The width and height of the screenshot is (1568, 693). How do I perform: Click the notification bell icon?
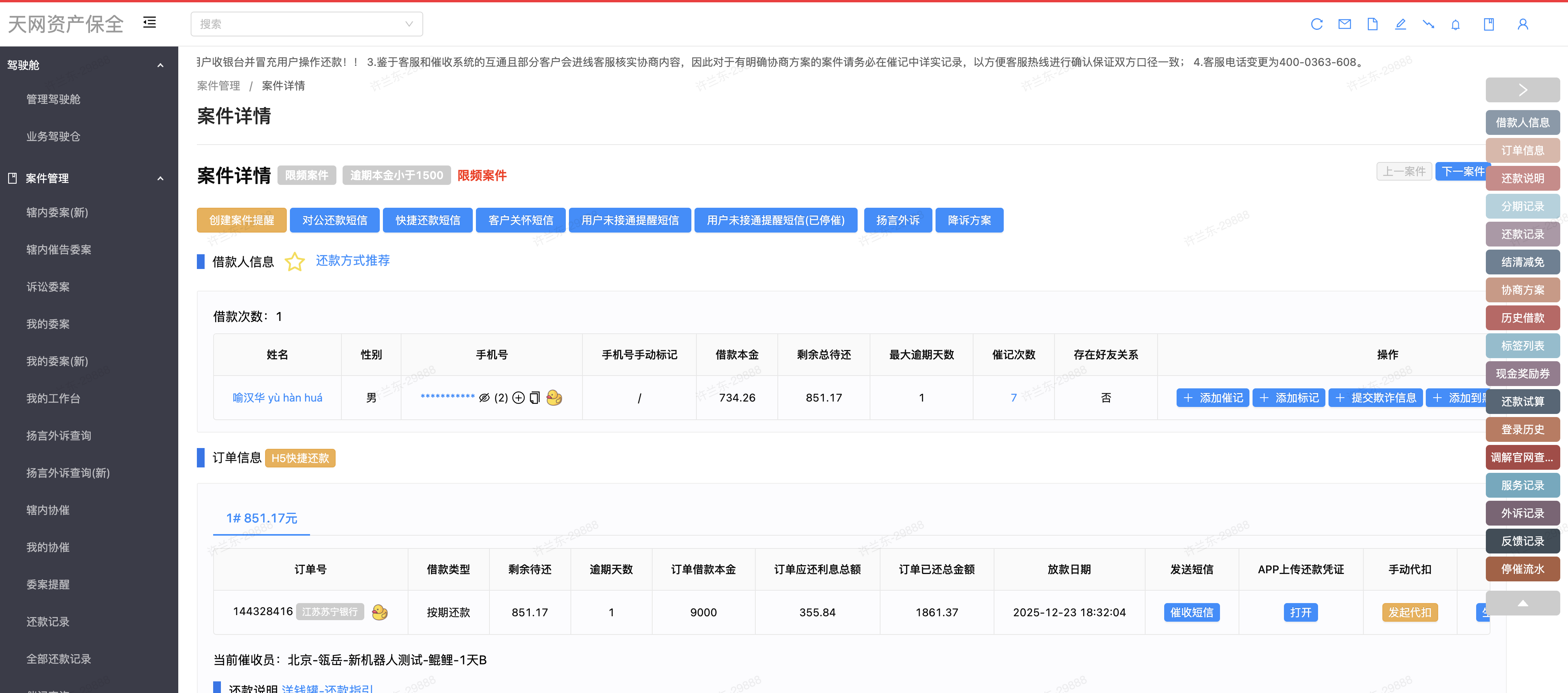point(1455,24)
